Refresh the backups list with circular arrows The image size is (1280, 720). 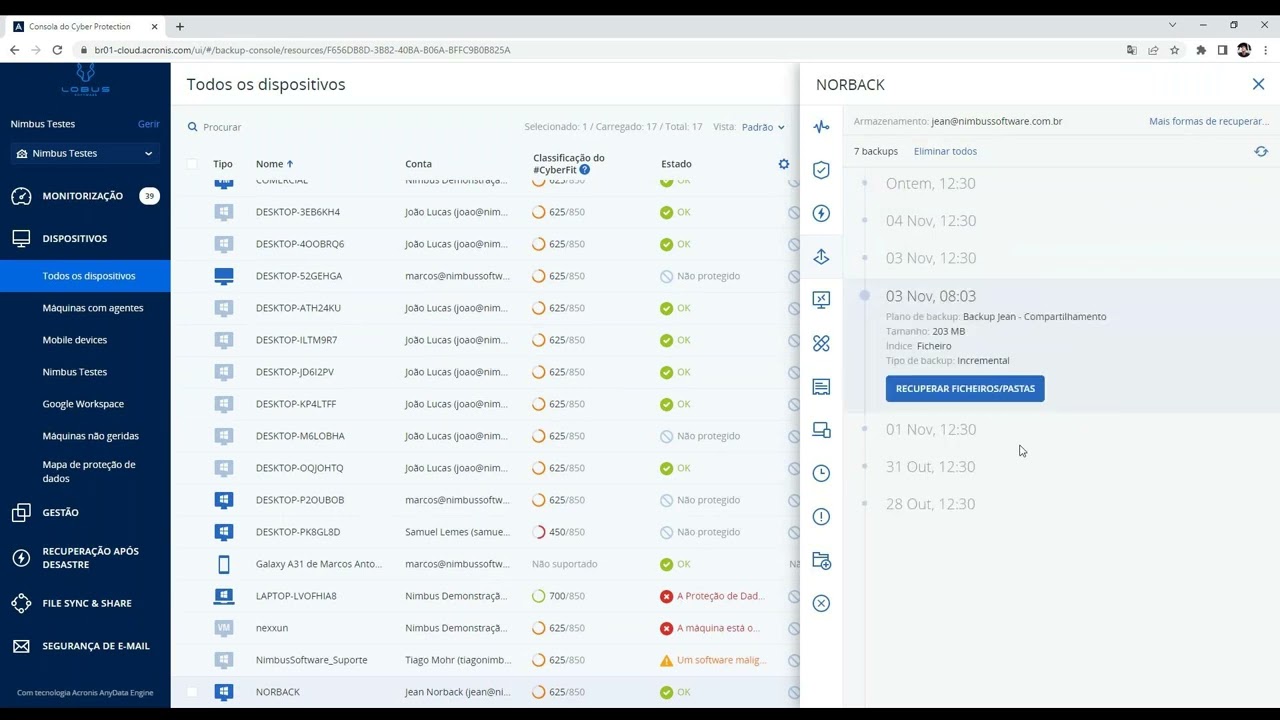(1261, 151)
